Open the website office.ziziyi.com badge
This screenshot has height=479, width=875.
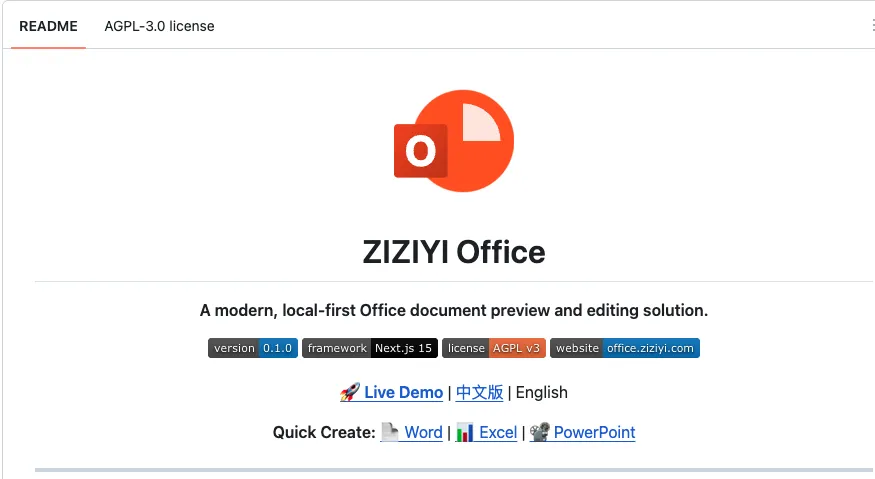[624, 348]
